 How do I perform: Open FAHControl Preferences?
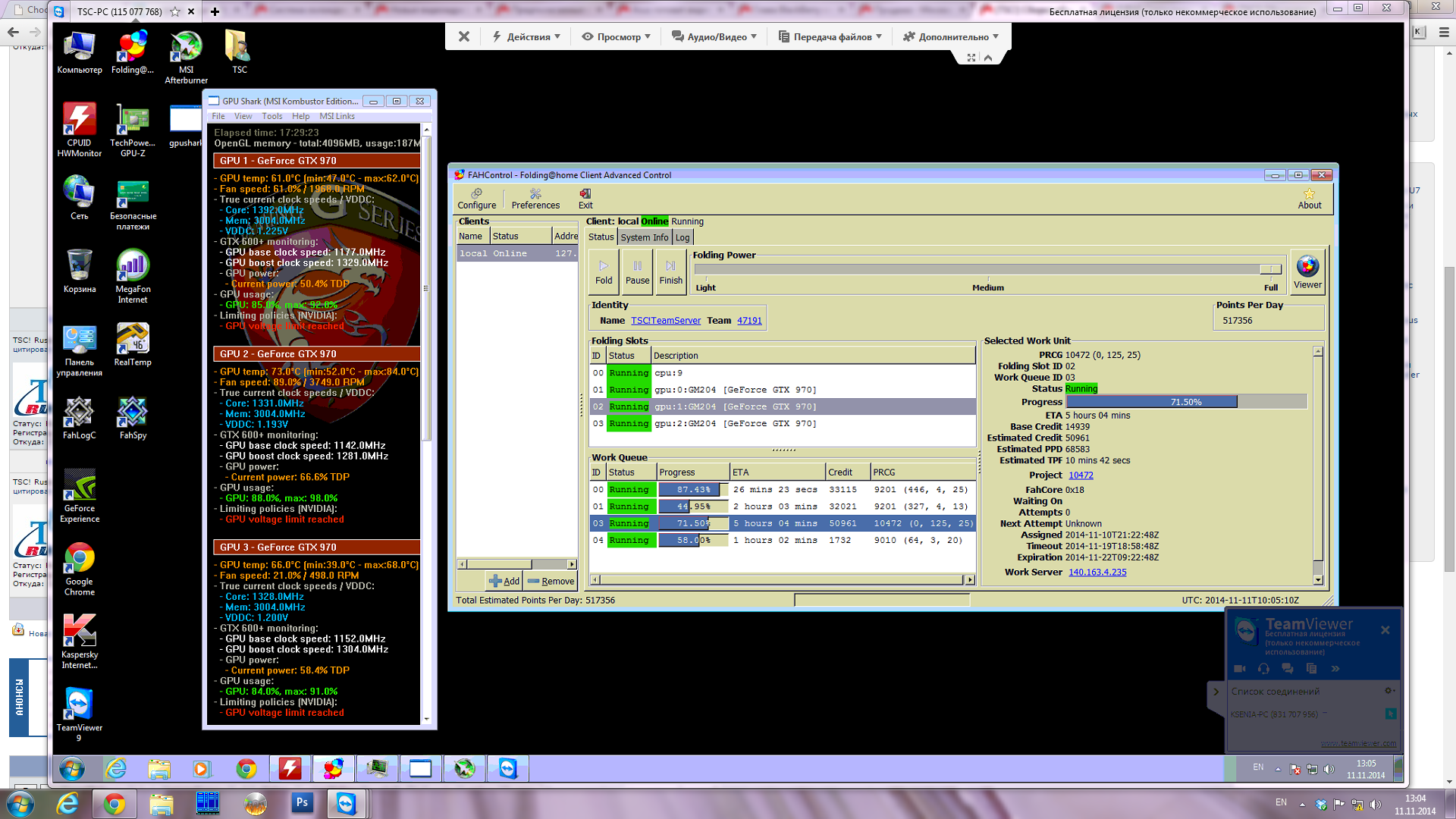pyautogui.click(x=535, y=199)
